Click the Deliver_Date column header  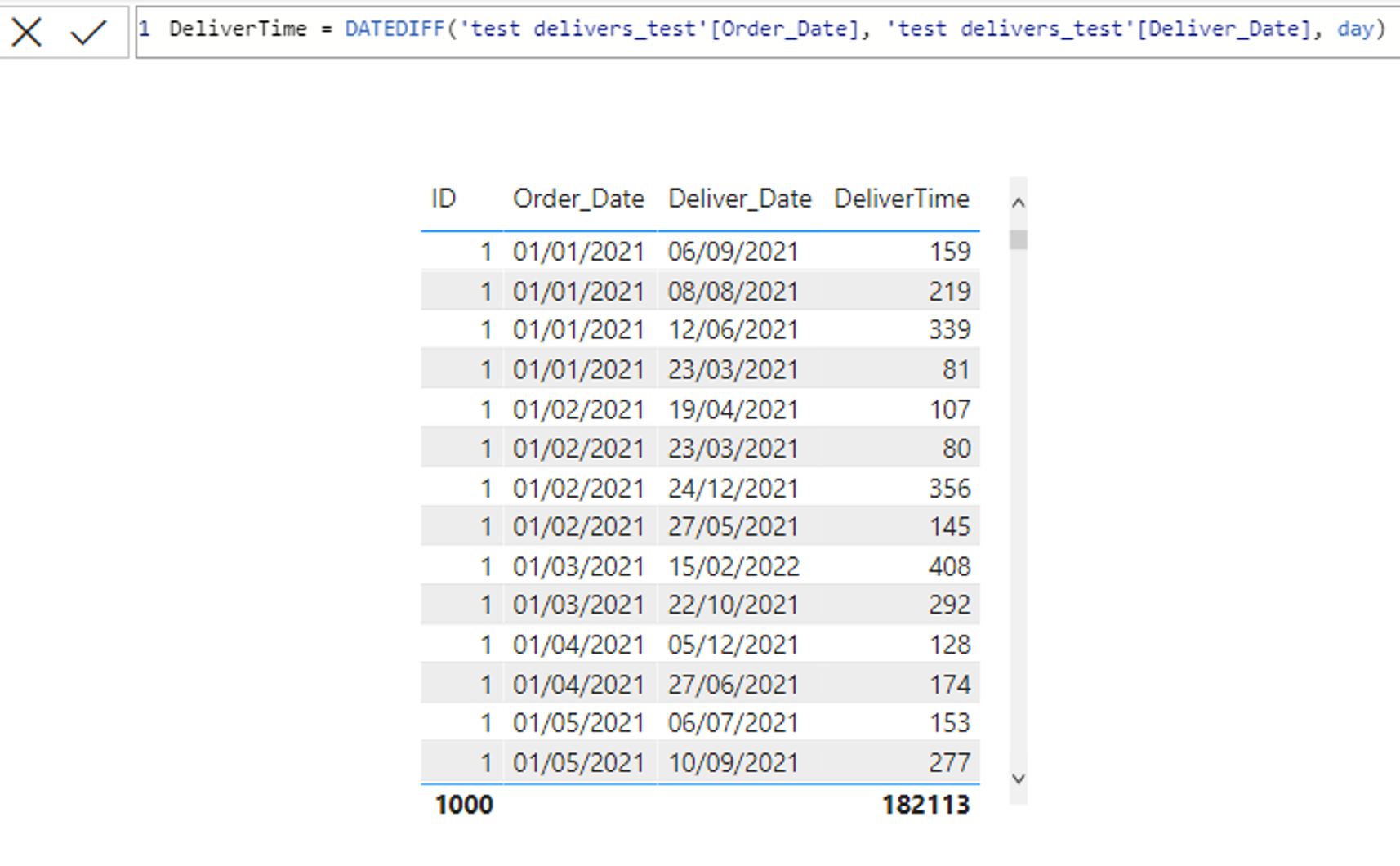click(739, 199)
